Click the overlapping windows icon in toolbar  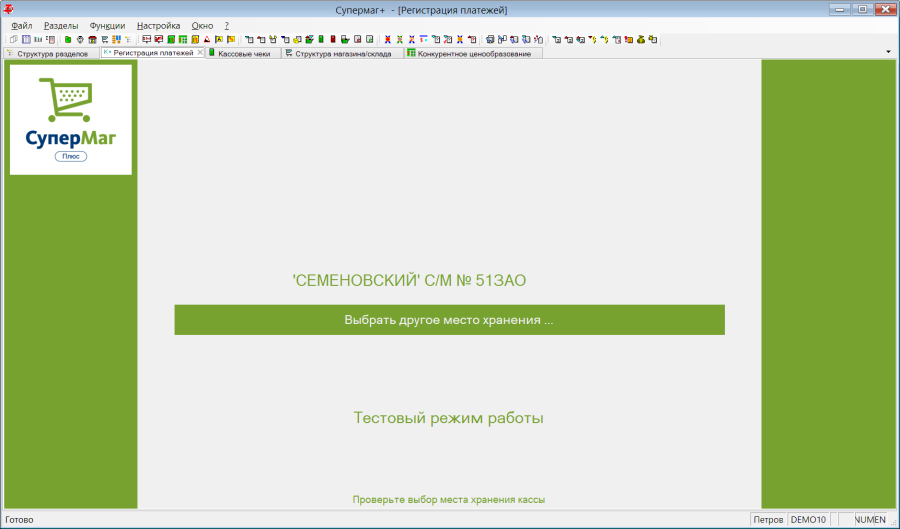(14, 40)
